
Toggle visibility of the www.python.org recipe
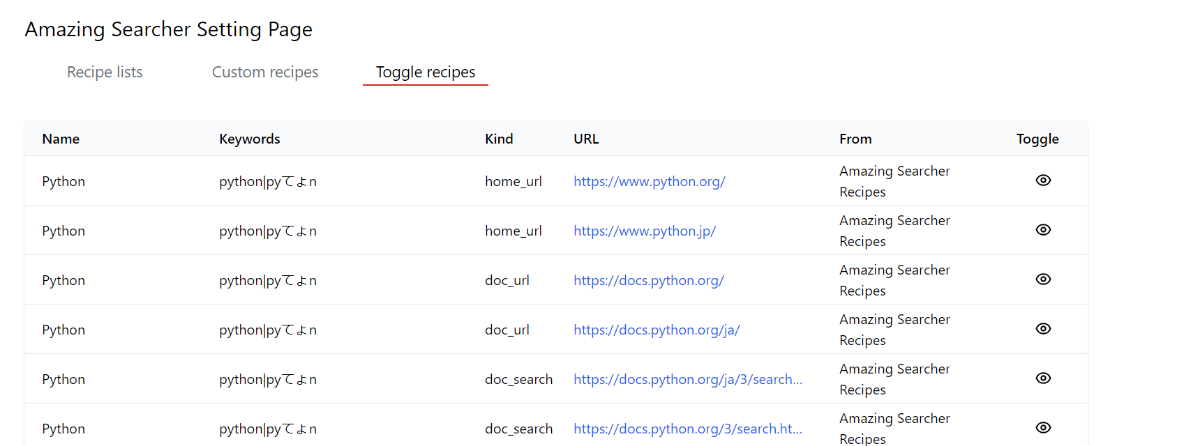(x=1043, y=180)
